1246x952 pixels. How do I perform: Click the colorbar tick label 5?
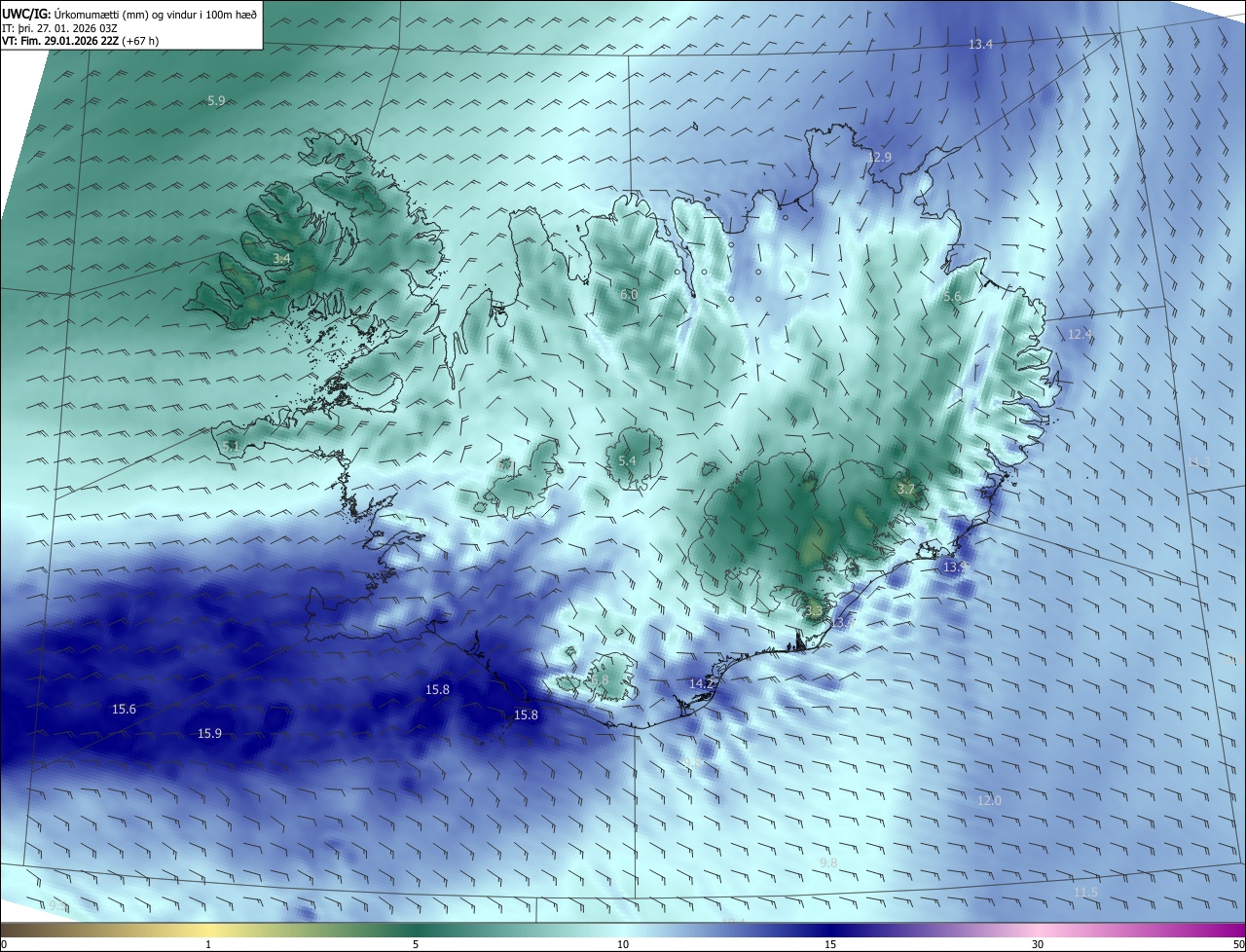coord(416,944)
